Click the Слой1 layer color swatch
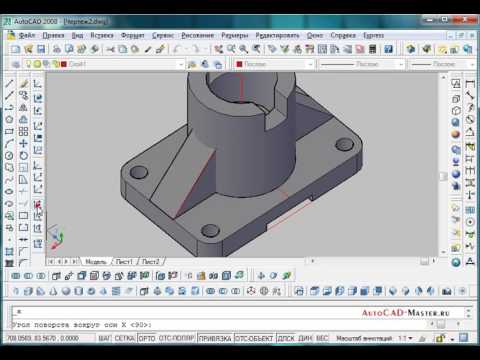Image resolution: width=480 pixels, height=360 pixels. [x=64, y=64]
